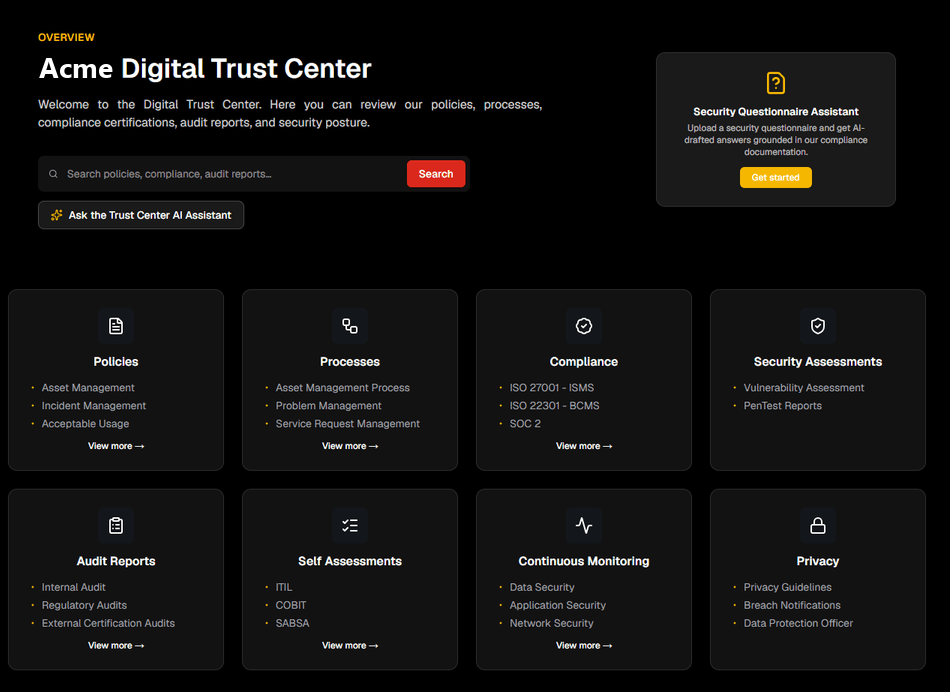The image size is (950, 692).
Task: Open PenTest Reports item
Action: (x=782, y=406)
